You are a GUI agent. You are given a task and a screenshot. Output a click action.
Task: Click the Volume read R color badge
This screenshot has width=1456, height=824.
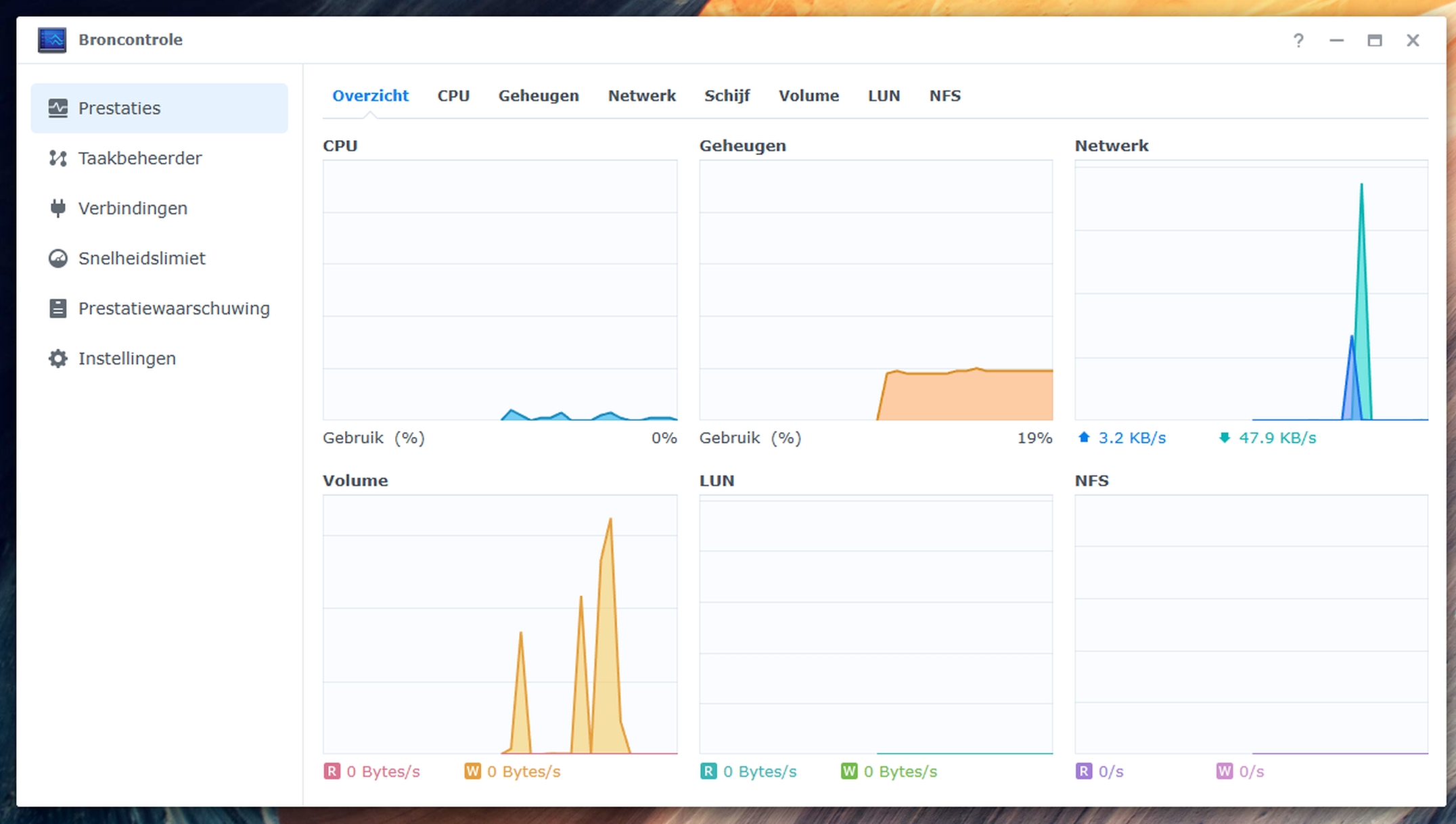(x=332, y=771)
